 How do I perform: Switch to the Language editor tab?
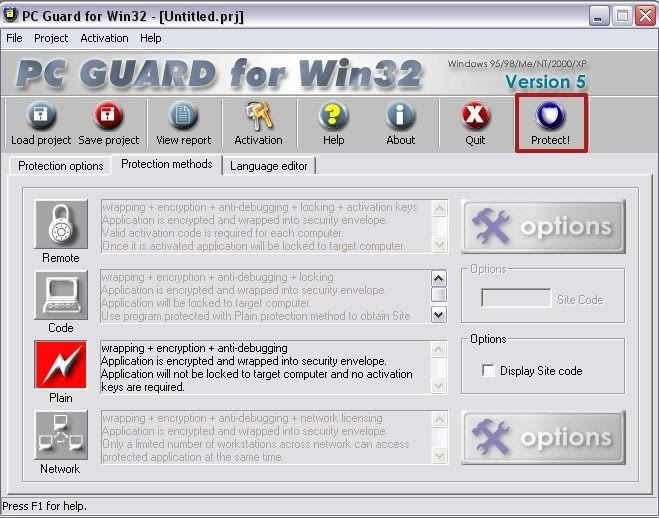[269, 166]
